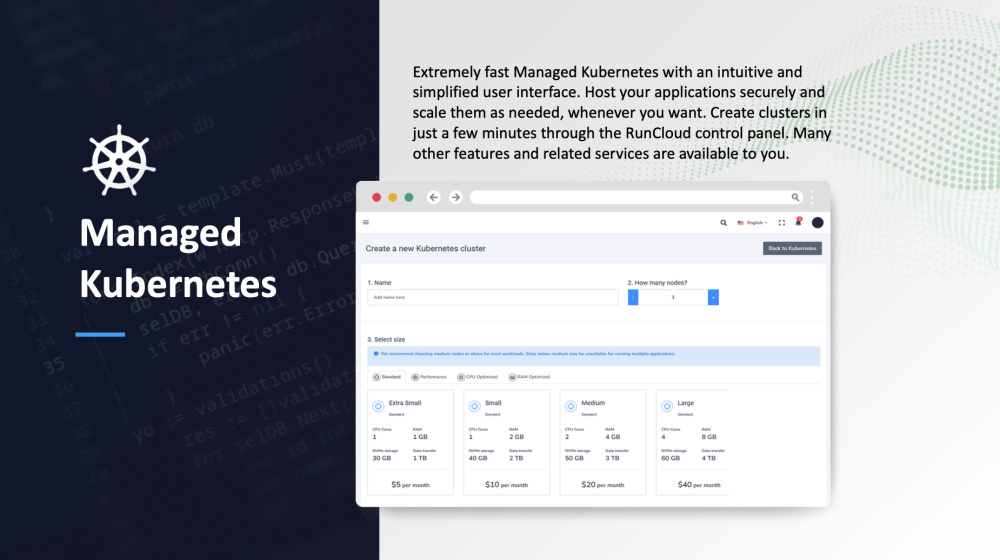
Task: Click the Back to Kubernetes button
Action: pos(792,248)
